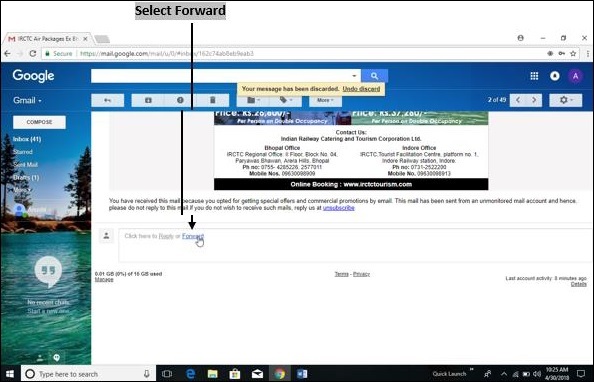Image resolution: width=594 pixels, height=382 pixels.
Task: Switch to Chrome on taskbar
Action: coord(280,374)
